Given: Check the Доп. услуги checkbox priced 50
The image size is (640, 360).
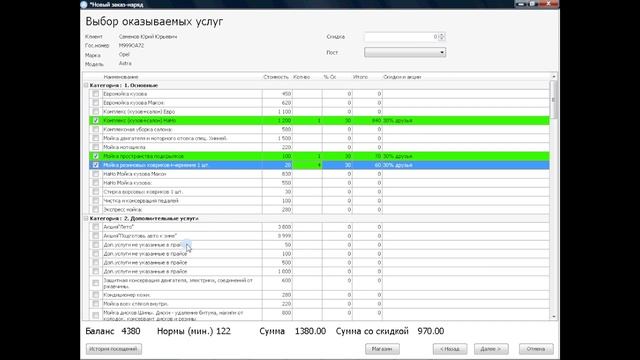Looking at the screenshot, I should (x=96, y=245).
